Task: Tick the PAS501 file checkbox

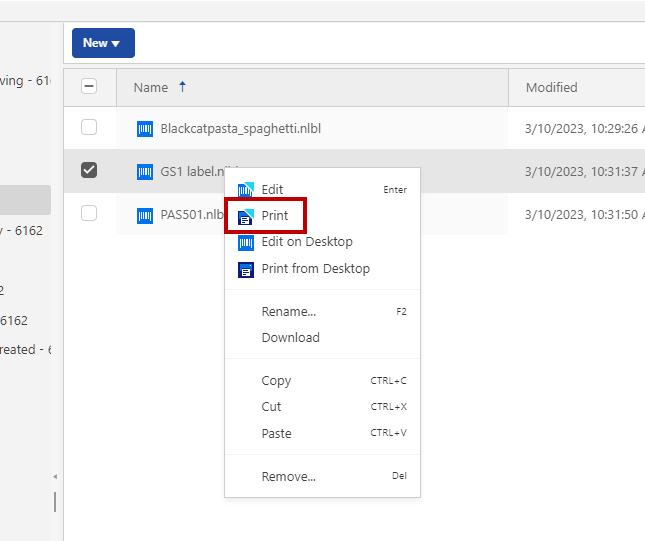Action: tap(89, 214)
